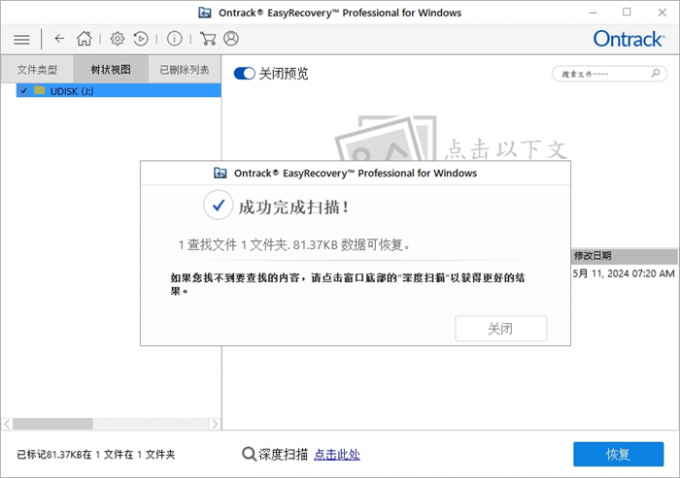The width and height of the screenshot is (680, 478).
Task: Close the EasyRecovery main window
Action: (662, 13)
